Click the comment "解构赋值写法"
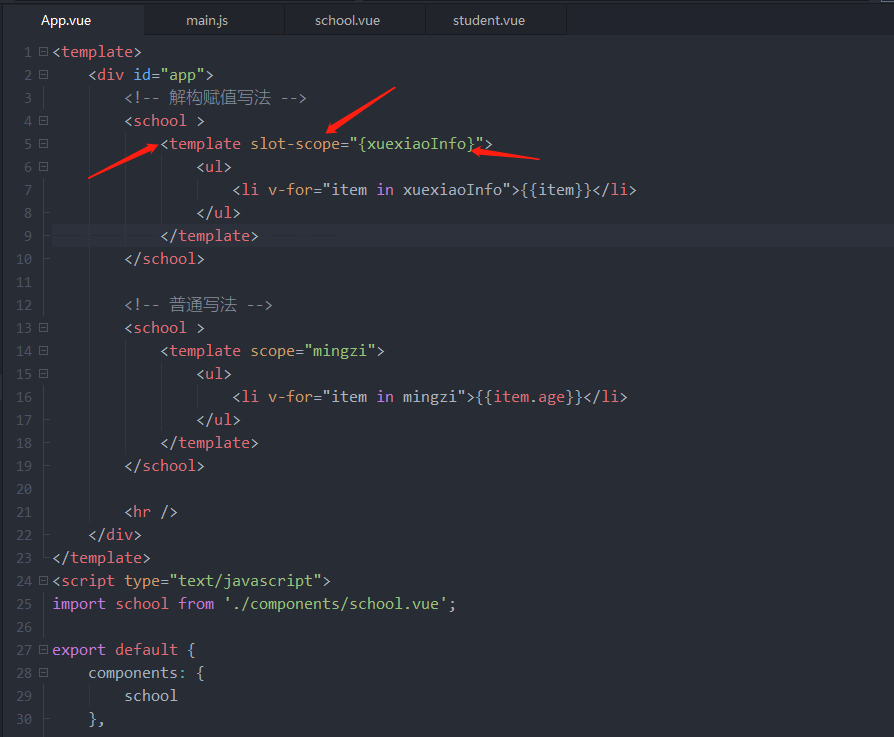Image resolution: width=894 pixels, height=737 pixels. coord(220,97)
